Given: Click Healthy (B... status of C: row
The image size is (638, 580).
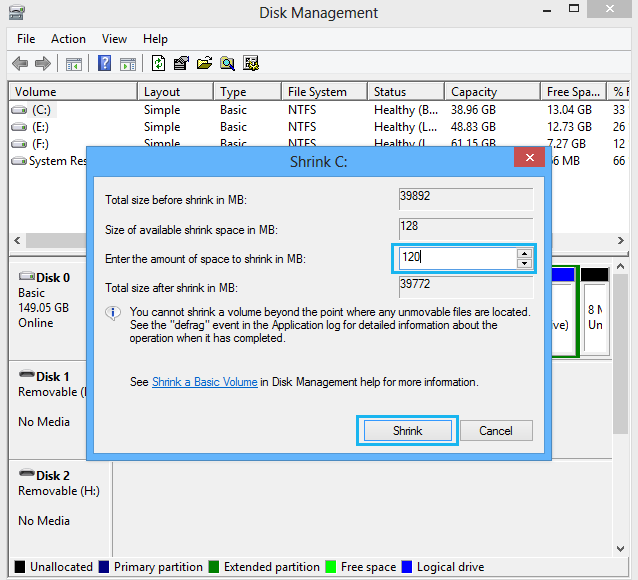Looking at the screenshot, I should [x=406, y=110].
